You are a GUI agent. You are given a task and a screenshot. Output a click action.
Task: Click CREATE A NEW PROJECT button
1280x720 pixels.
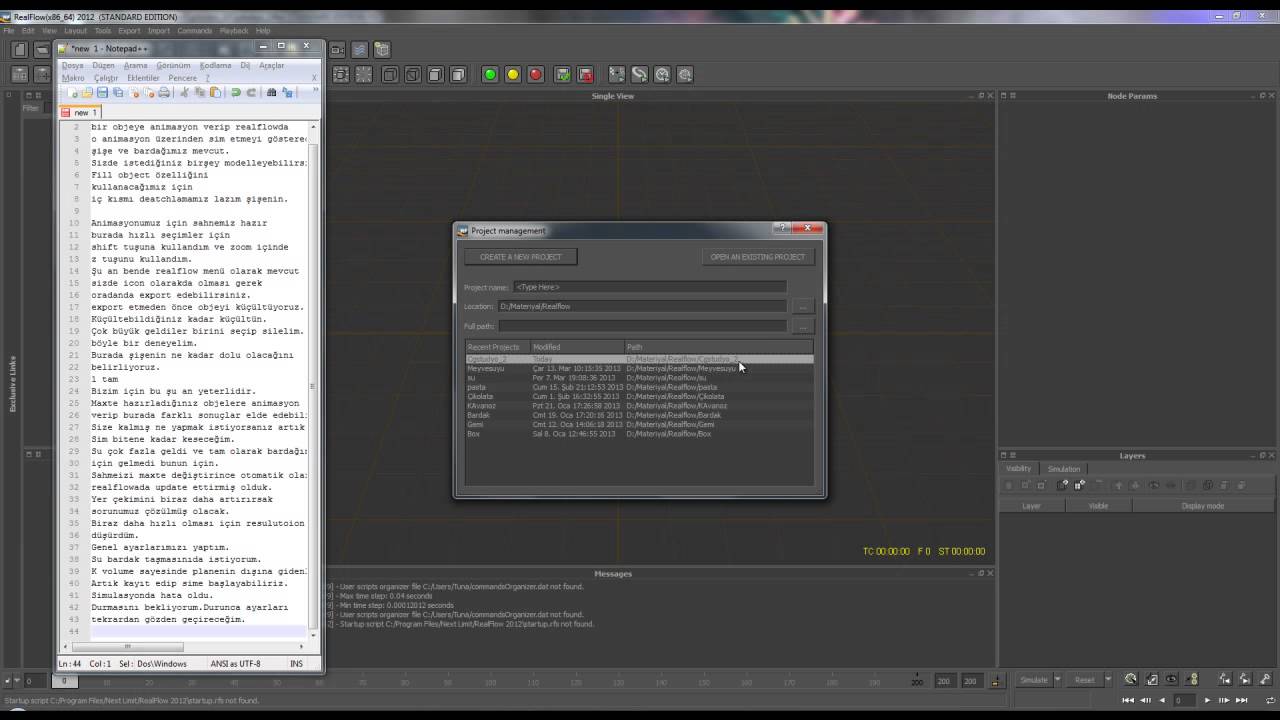click(521, 257)
